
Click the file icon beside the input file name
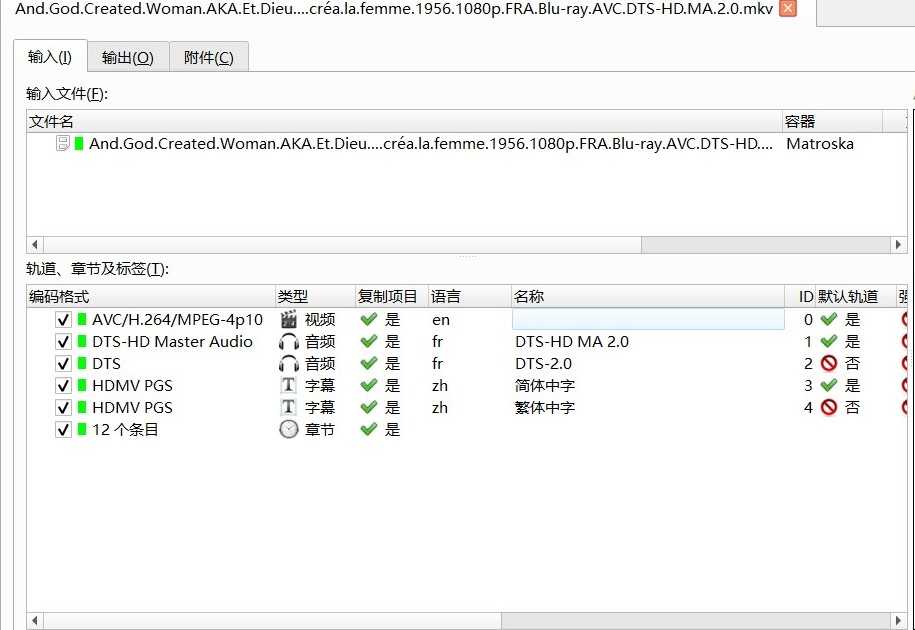pos(63,144)
